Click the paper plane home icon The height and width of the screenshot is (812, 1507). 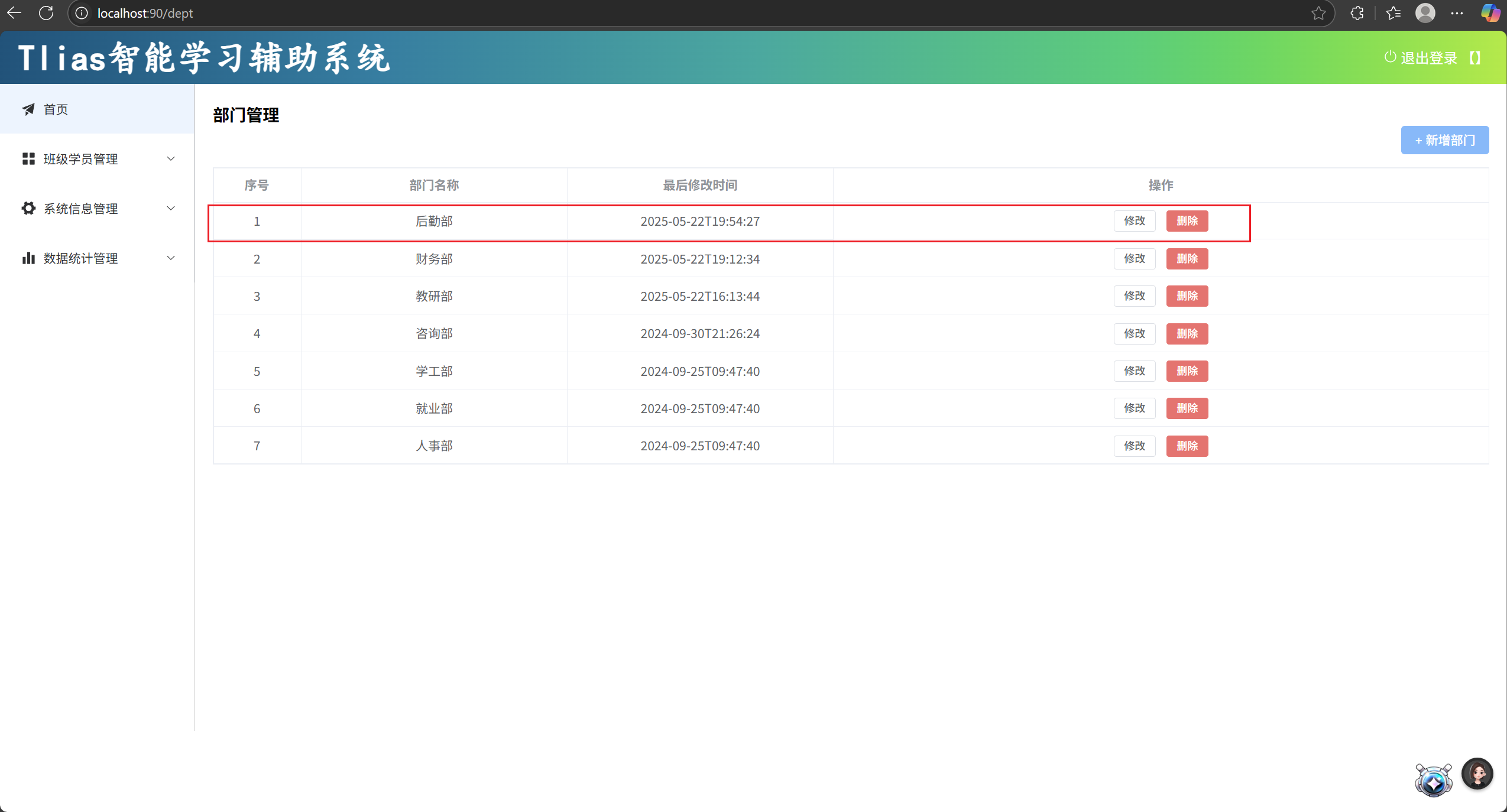point(28,109)
